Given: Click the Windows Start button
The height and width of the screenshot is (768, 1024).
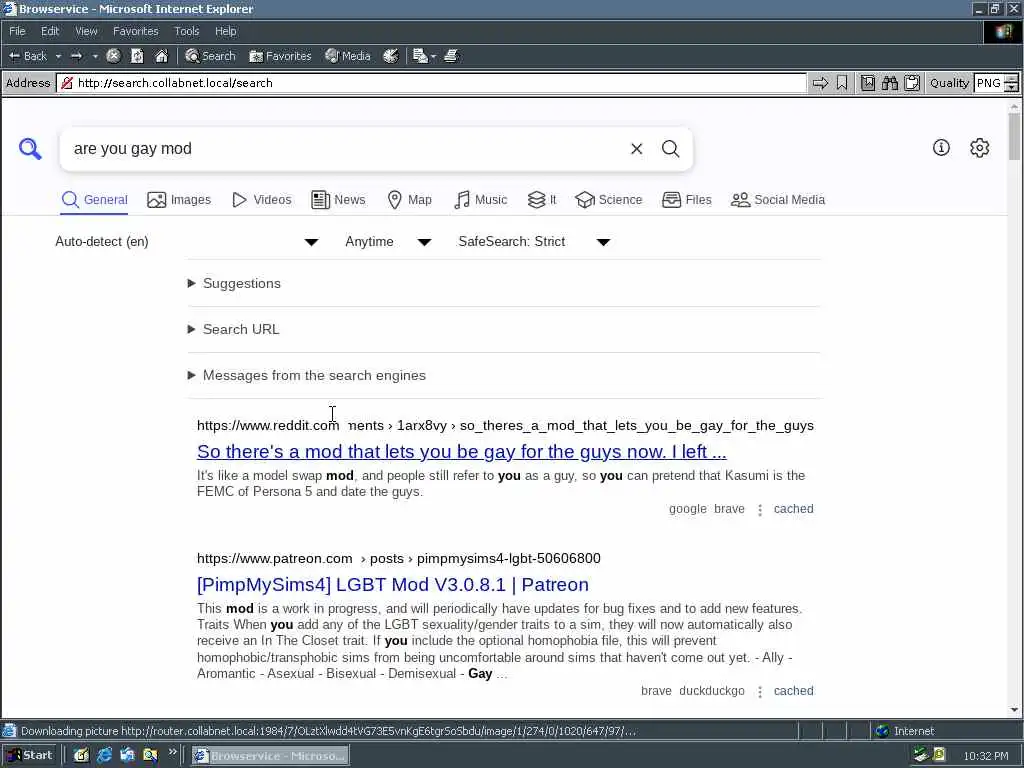Looking at the screenshot, I should tap(30, 756).
